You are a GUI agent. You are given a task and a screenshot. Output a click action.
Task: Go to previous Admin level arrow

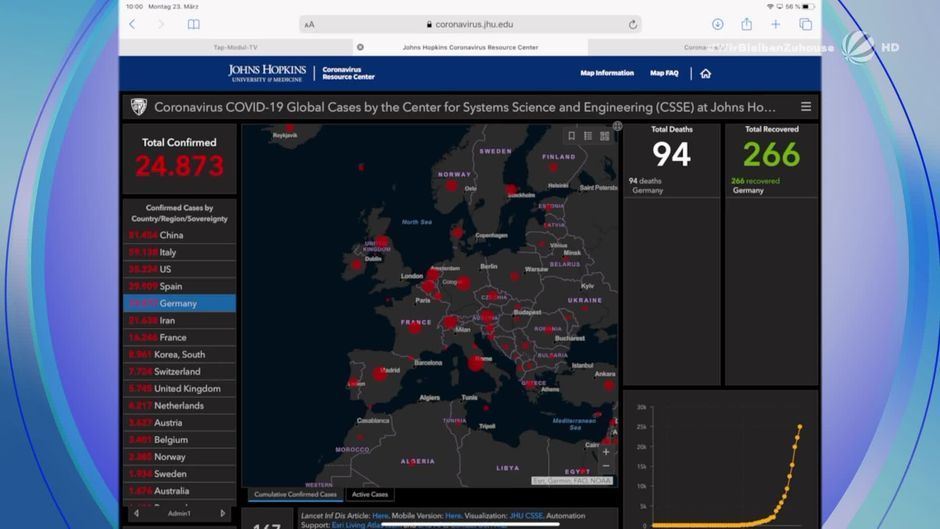pyautogui.click(x=136, y=513)
